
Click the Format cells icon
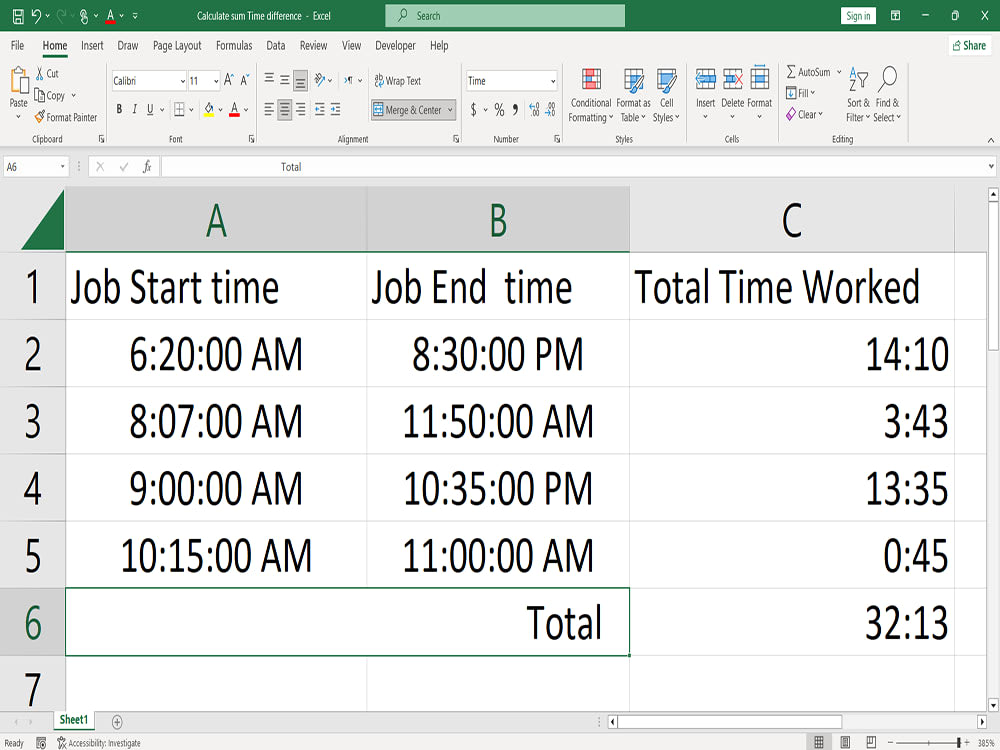click(760, 79)
